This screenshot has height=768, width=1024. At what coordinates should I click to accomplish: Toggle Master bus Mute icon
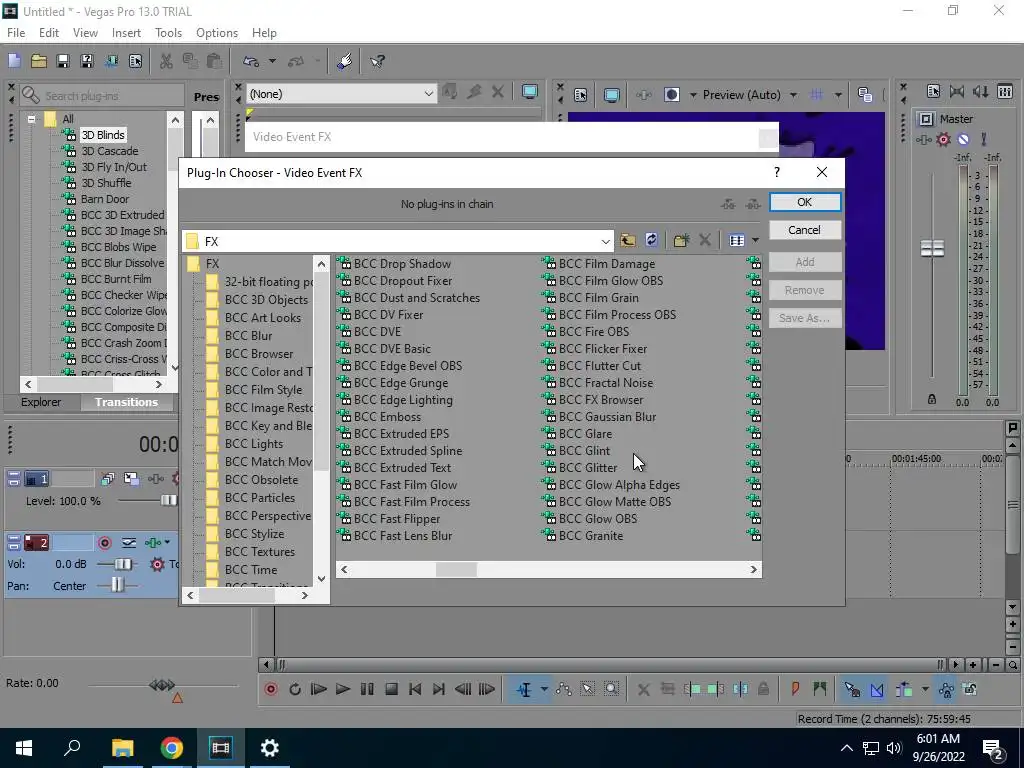(x=963, y=139)
